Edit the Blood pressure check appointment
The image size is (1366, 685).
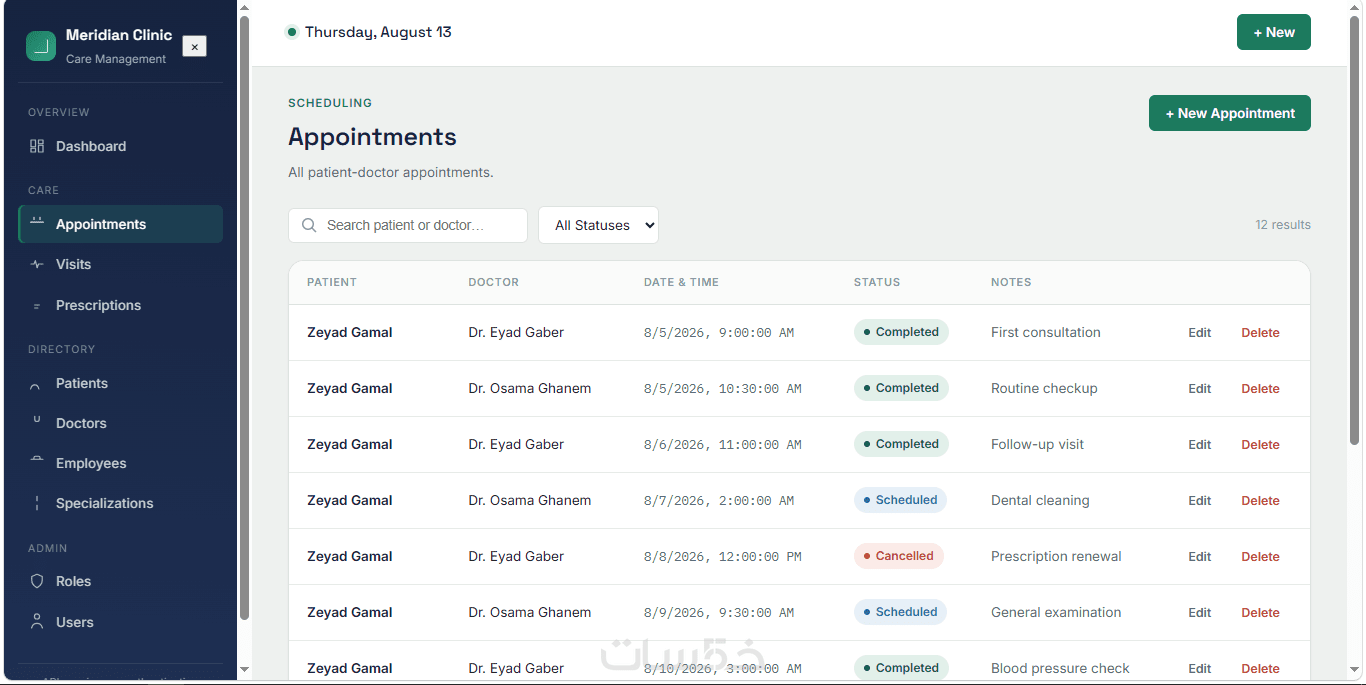tap(1199, 669)
